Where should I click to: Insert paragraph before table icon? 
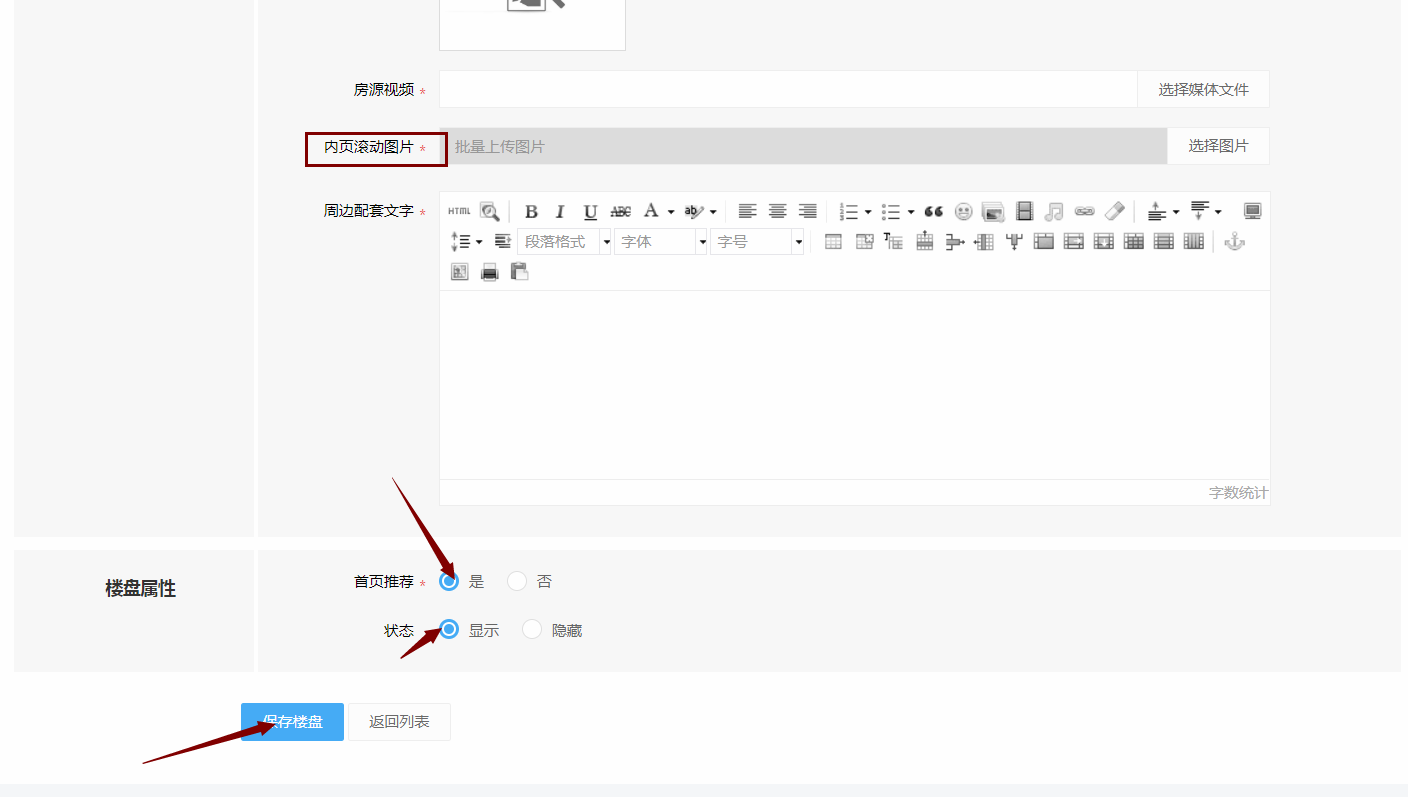pos(894,241)
